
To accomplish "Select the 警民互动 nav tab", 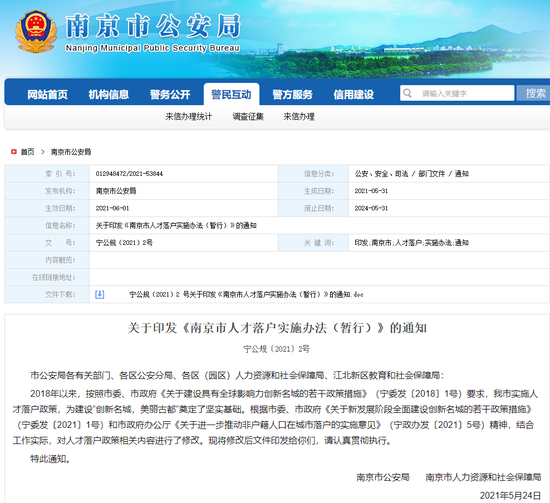I will (x=232, y=94).
